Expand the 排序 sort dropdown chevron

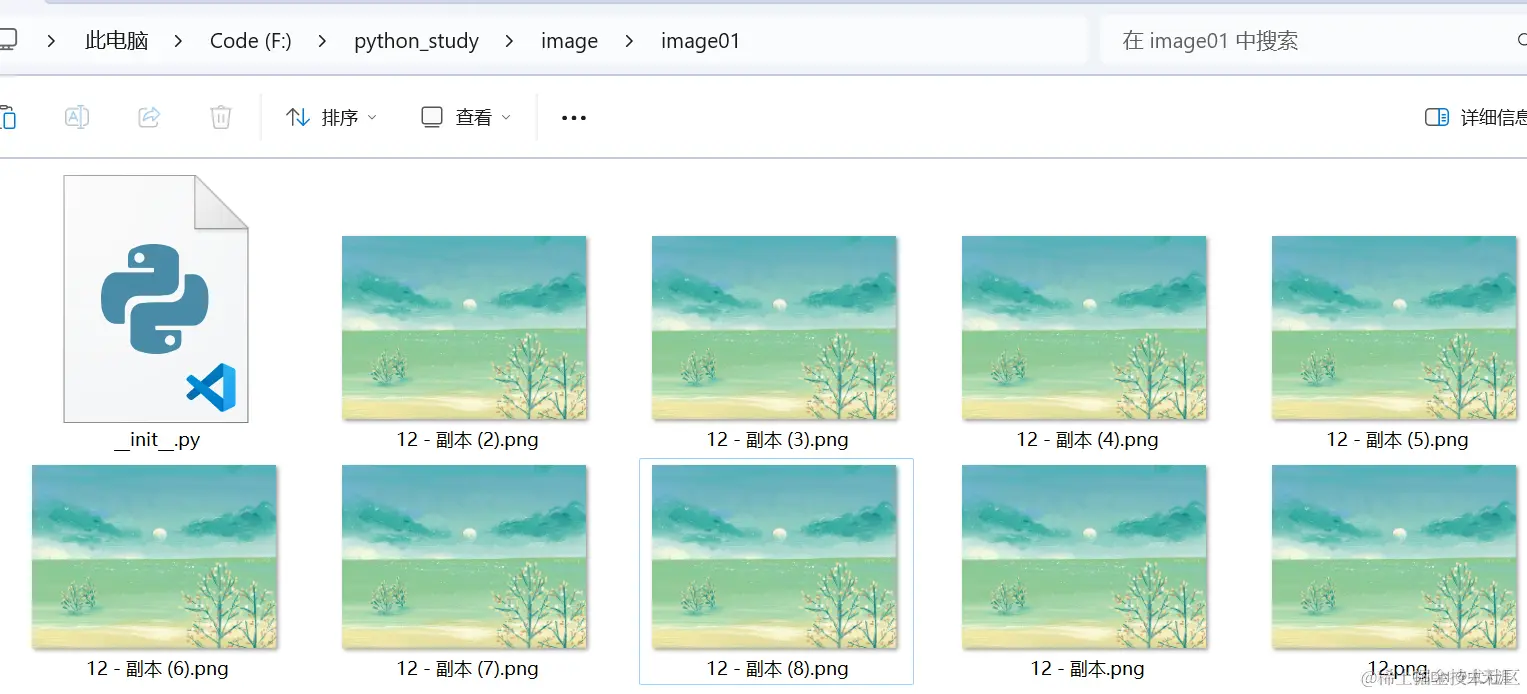coord(372,117)
